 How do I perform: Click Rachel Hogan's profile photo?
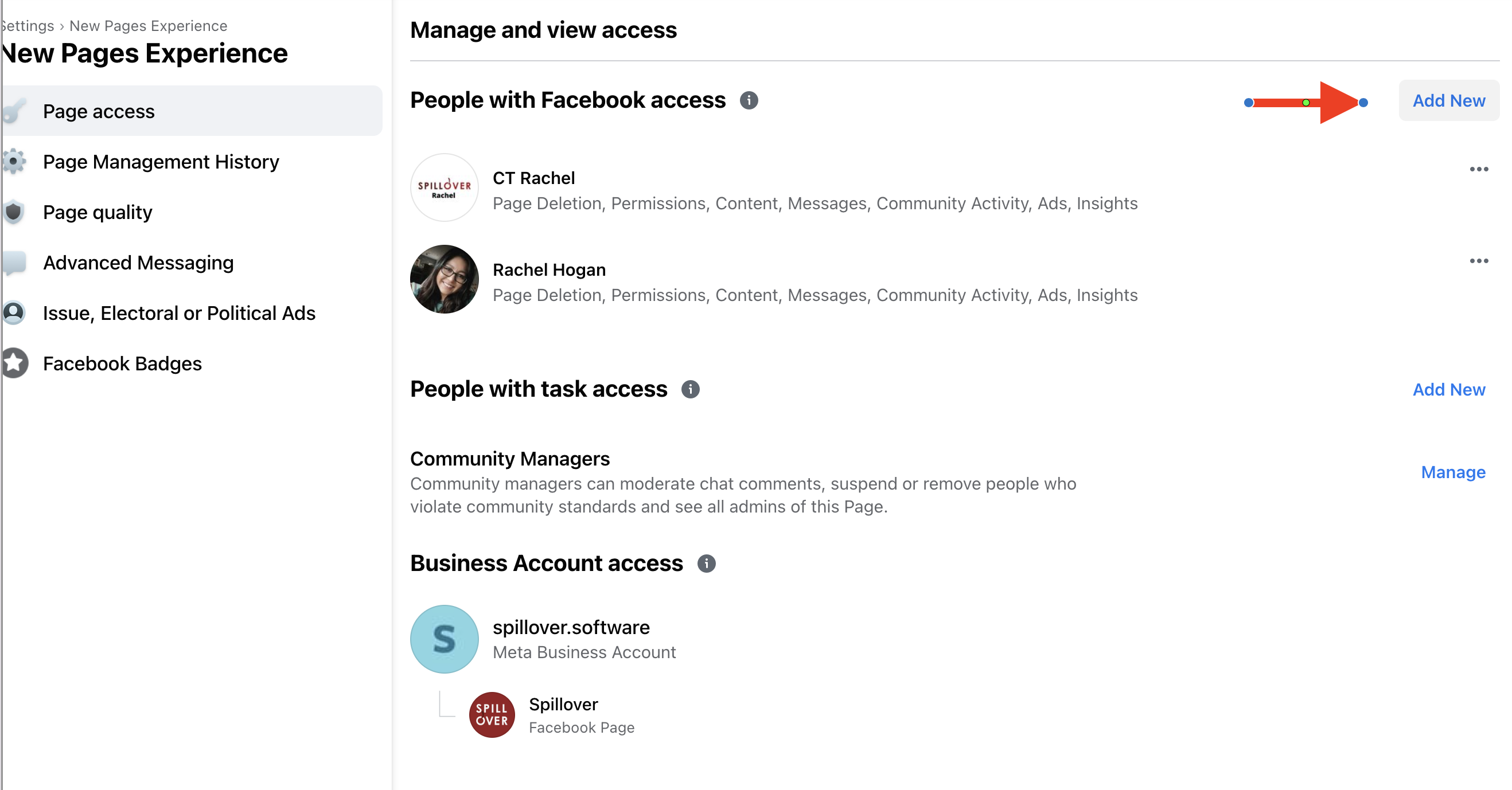click(445, 279)
